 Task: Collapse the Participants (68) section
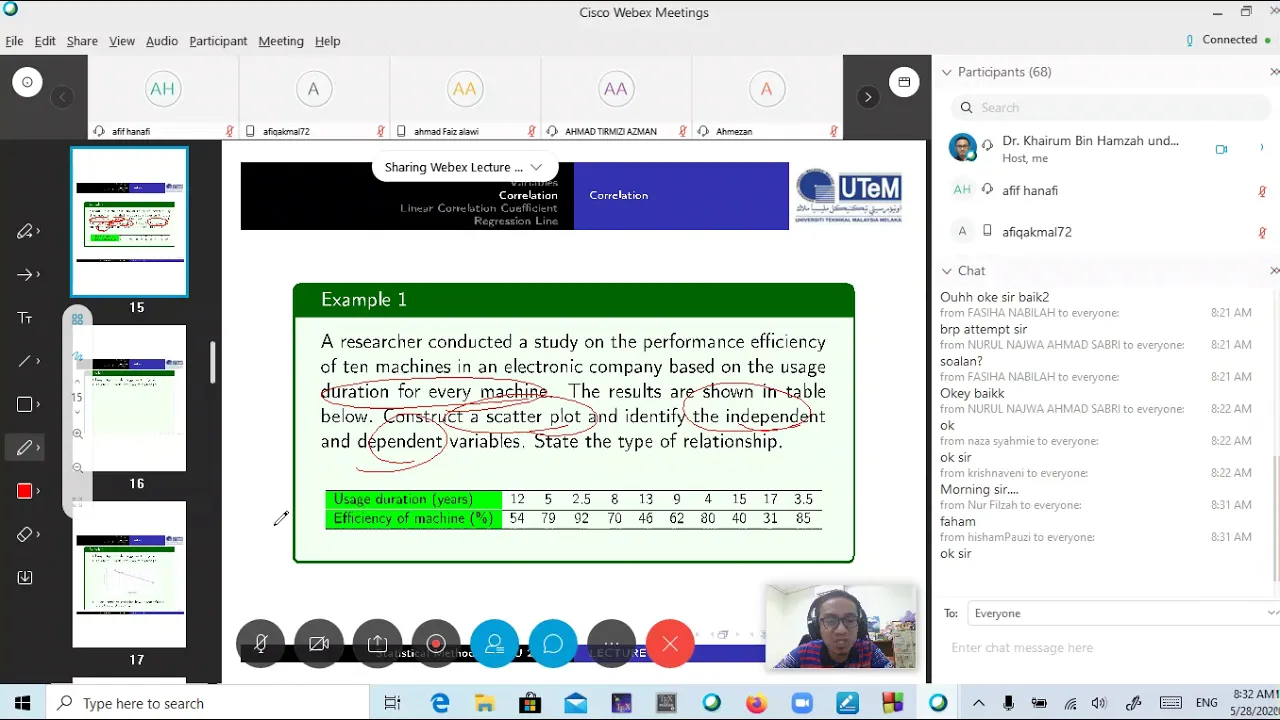tap(947, 72)
